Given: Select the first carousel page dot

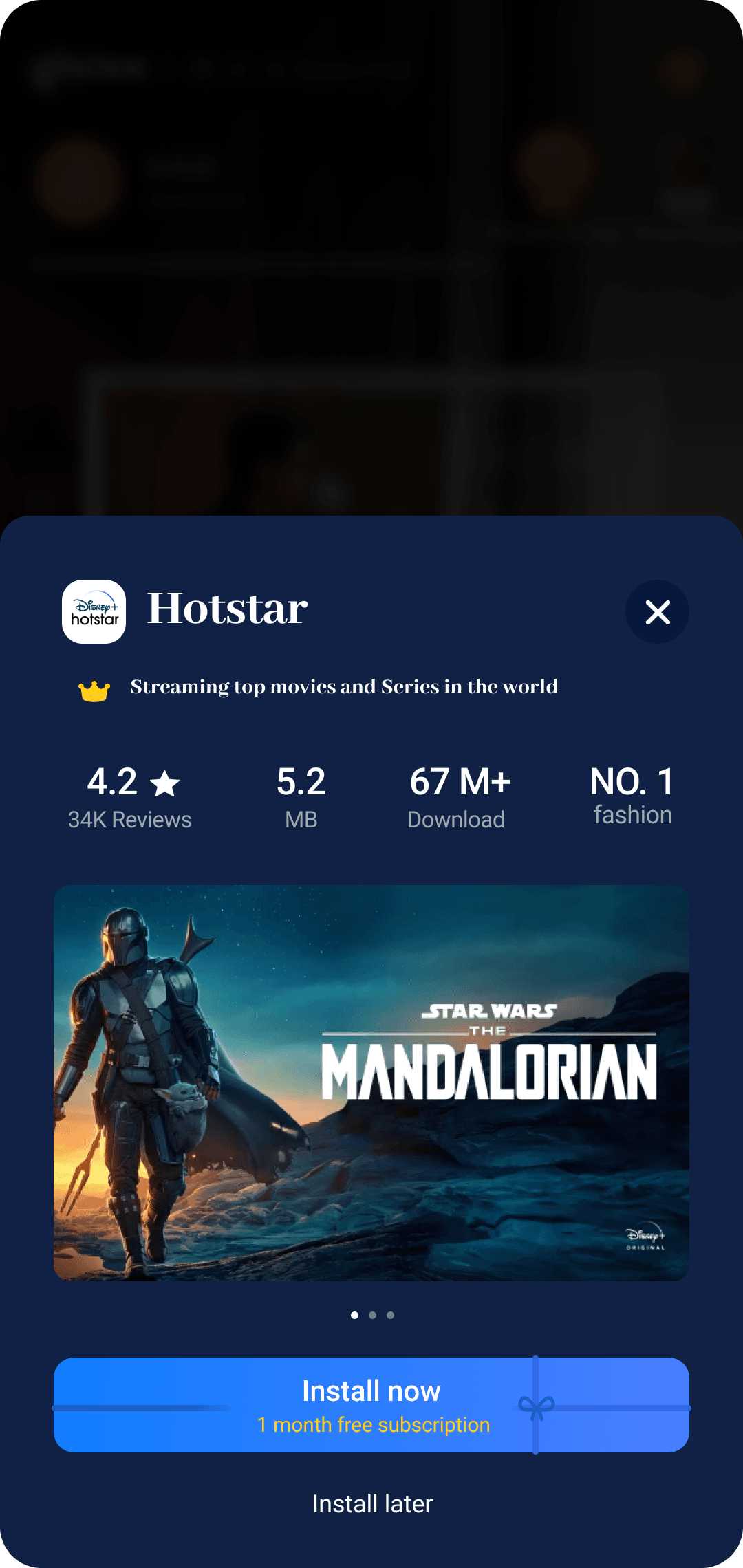Looking at the screenshot, I should (354, 1315).
